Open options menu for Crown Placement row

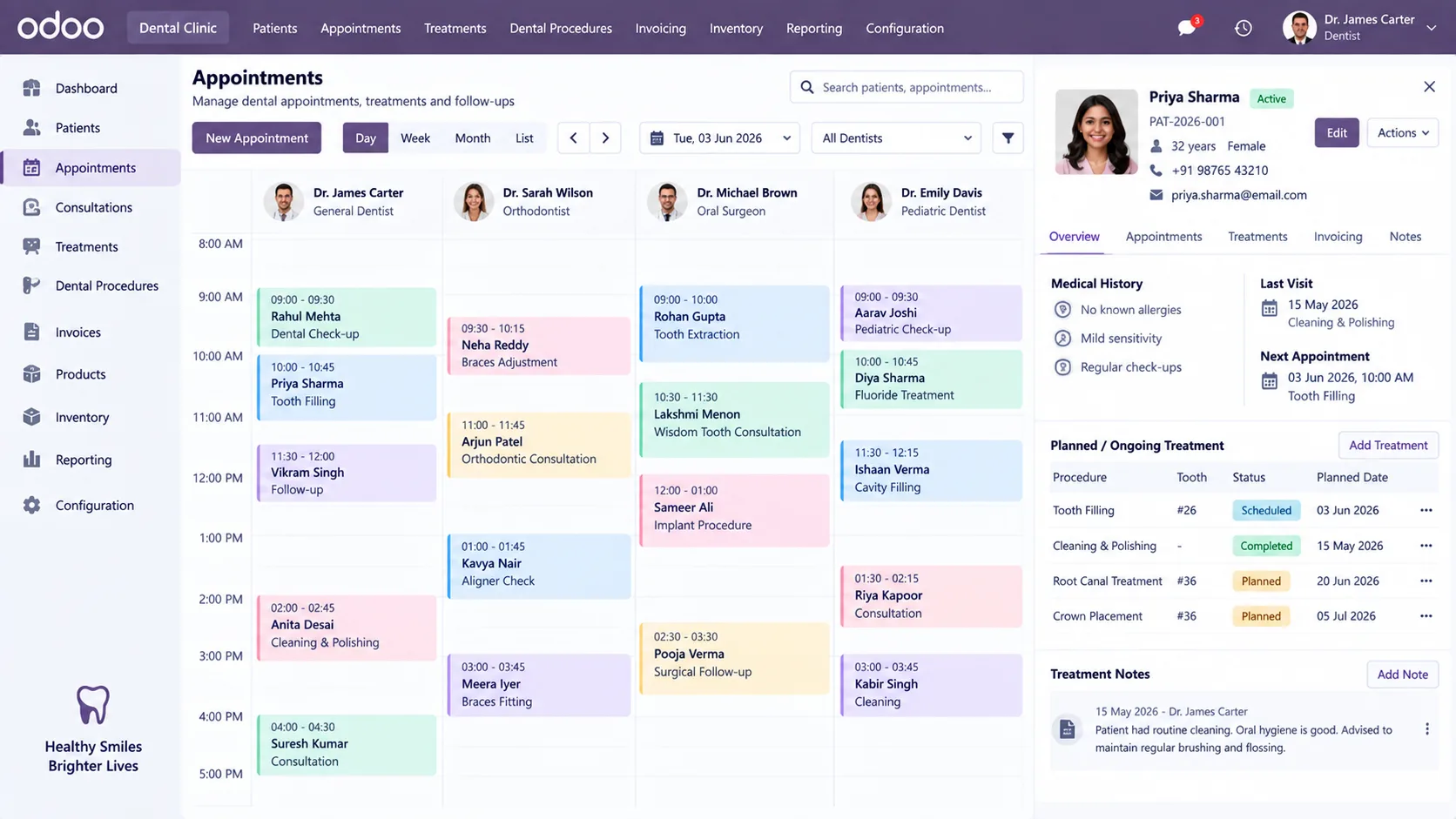(x=1426, y=615)
